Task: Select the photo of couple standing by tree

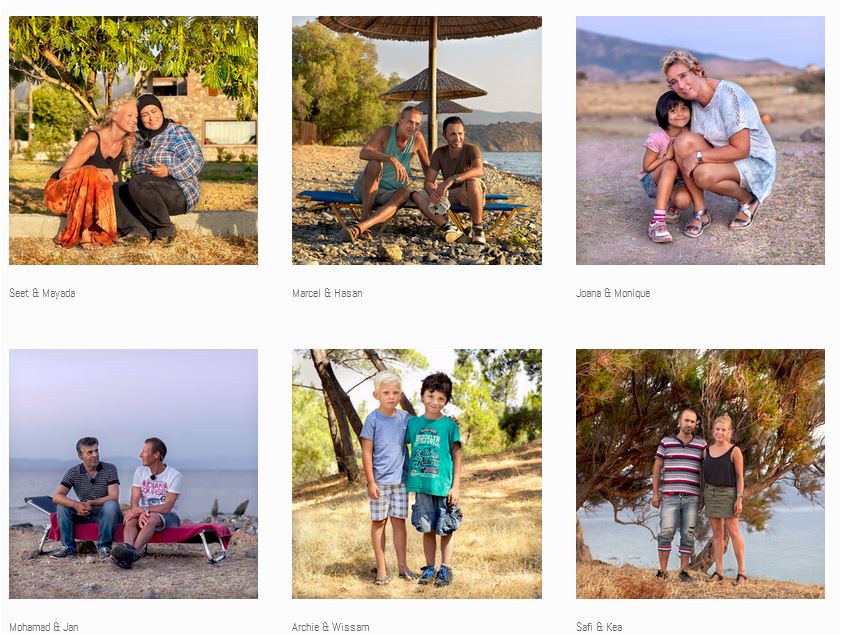Action: (700, 474)
